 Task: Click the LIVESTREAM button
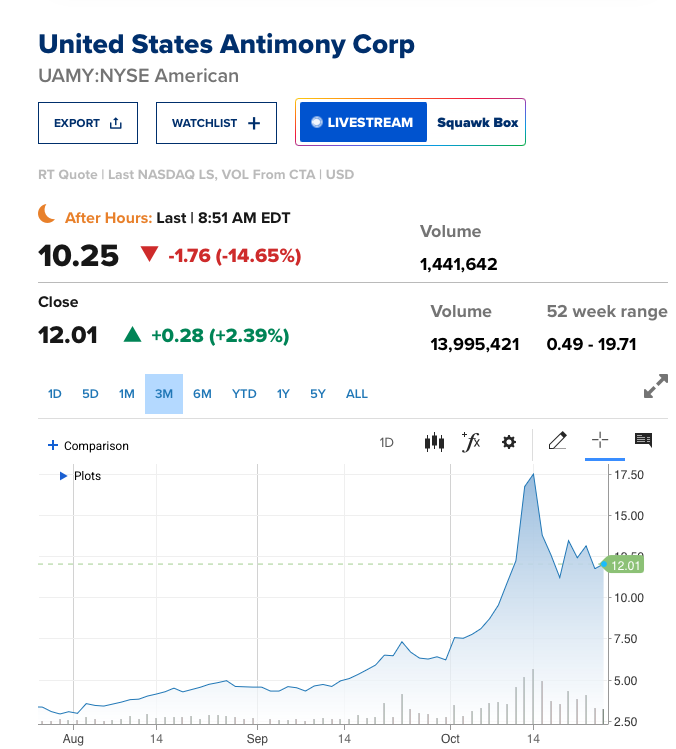[362, 123]
